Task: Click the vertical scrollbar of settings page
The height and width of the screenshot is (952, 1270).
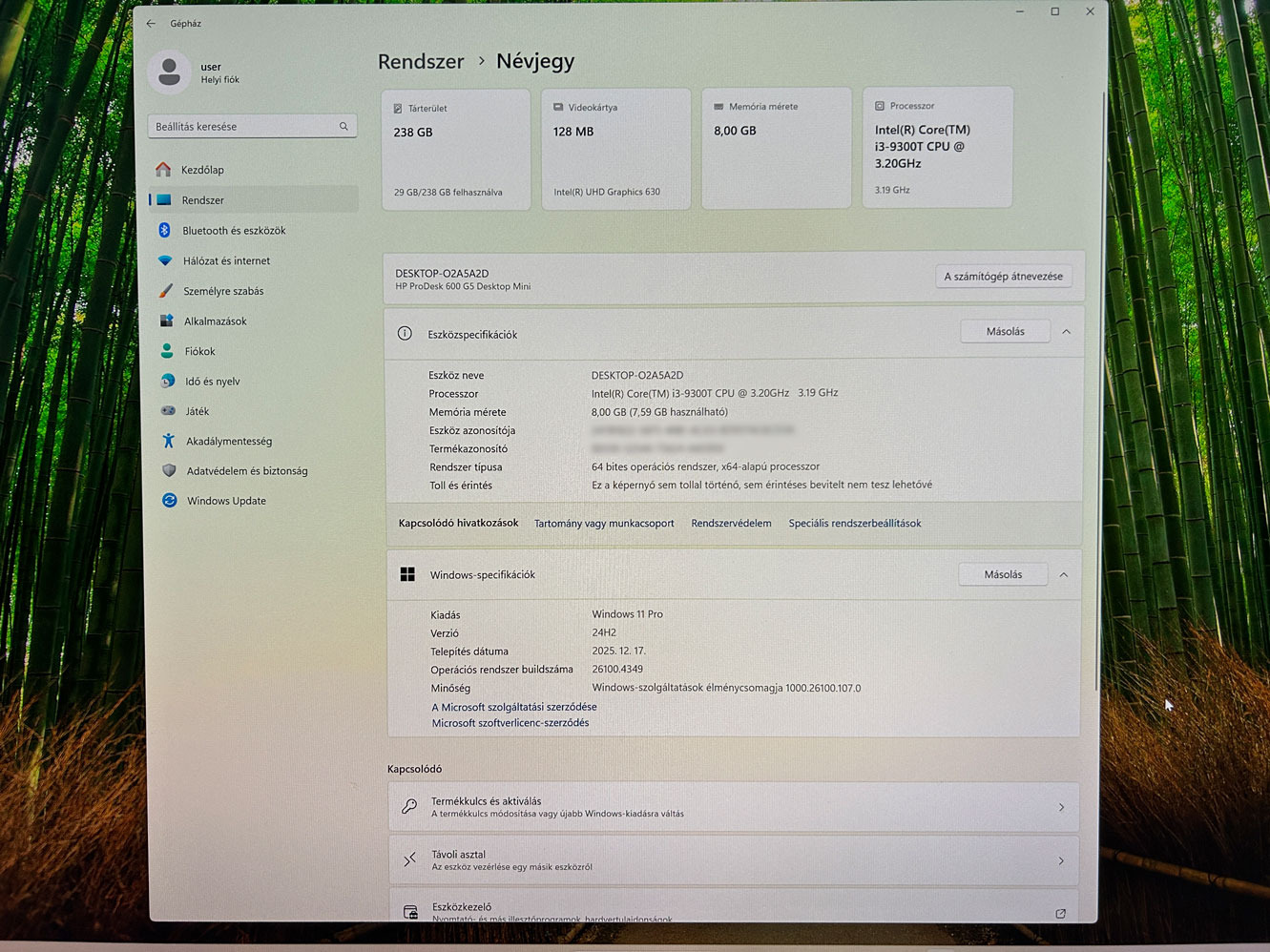Action: [x=1100, y=391]
